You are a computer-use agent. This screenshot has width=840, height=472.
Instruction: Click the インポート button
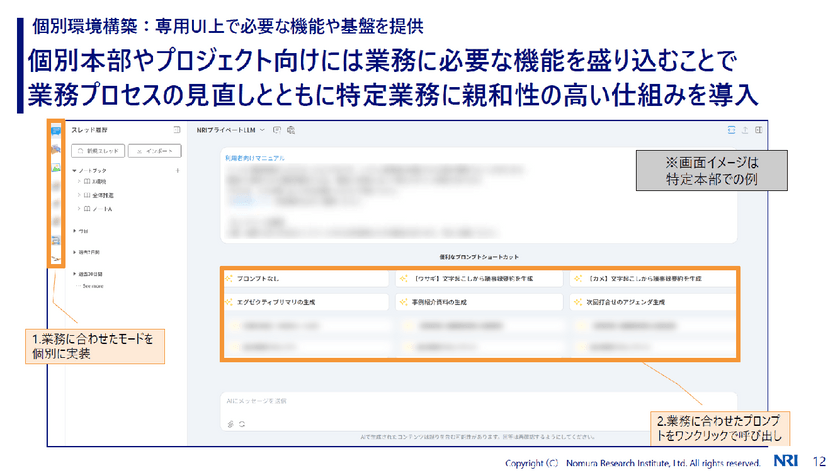[153, 150]
